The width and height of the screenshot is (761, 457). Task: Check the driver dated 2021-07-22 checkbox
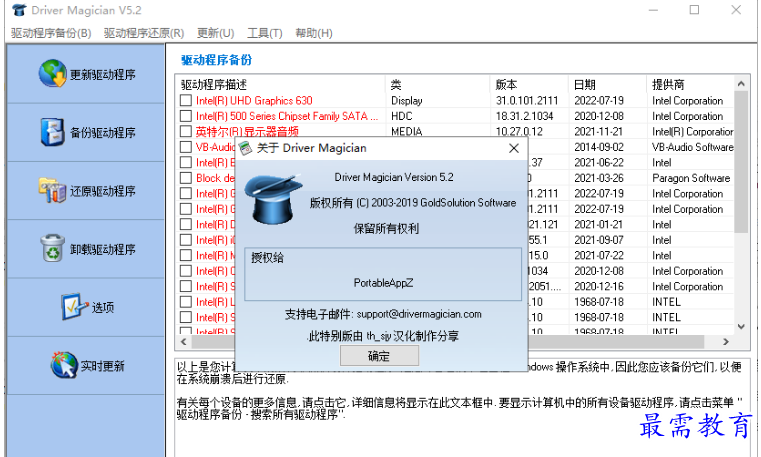click(x=186, y=256)
